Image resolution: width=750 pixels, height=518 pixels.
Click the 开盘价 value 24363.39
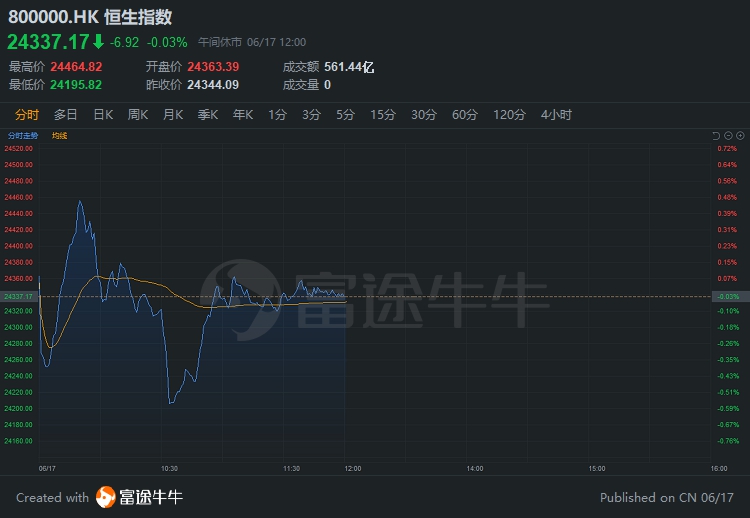213,67
